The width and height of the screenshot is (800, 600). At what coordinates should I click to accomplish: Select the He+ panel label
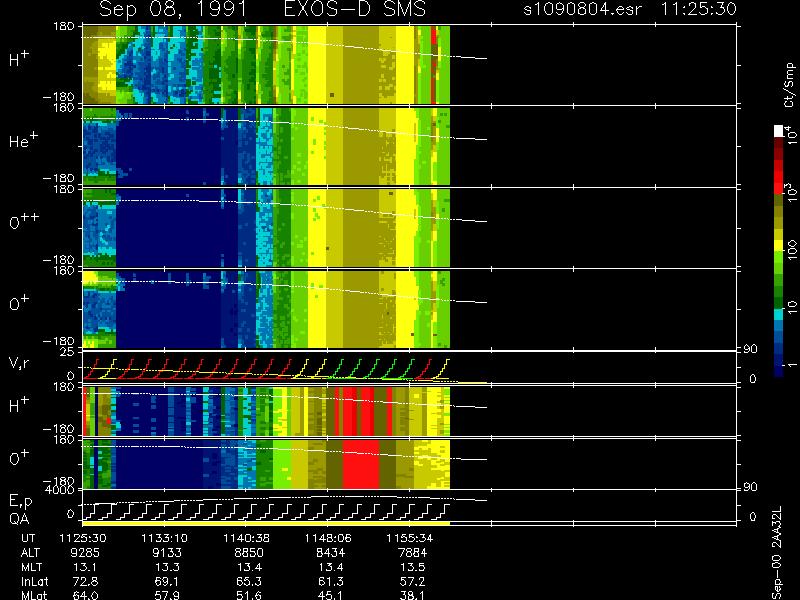(23, 140)
